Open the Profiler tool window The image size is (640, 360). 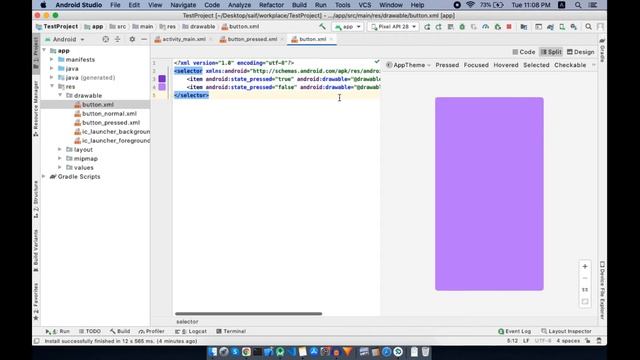[x=151, y=331]
